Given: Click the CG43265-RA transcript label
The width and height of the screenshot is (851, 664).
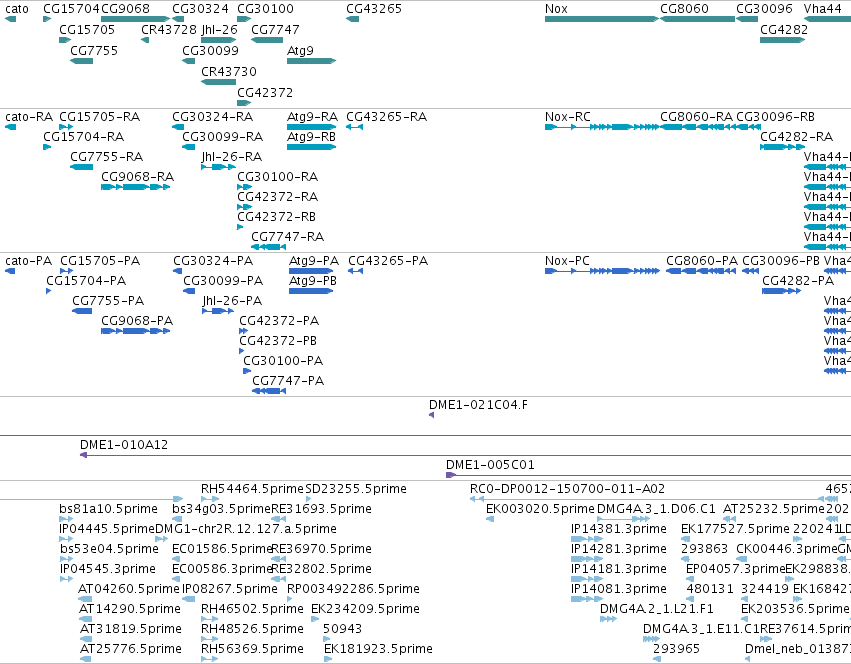Looking at the screenshot, I should click(386, 117).
